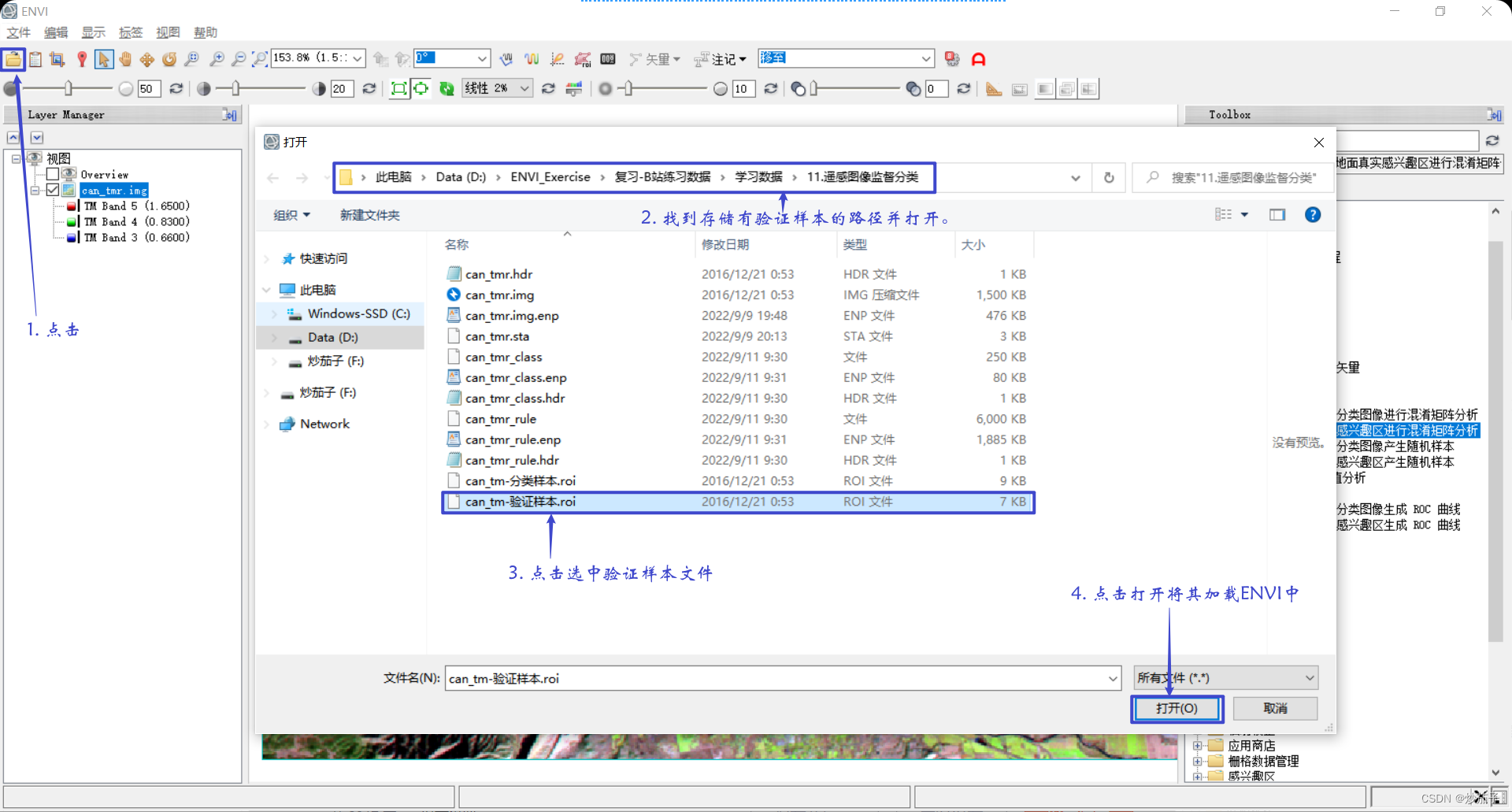Open the 标签 menu

(x=131, y=32)
